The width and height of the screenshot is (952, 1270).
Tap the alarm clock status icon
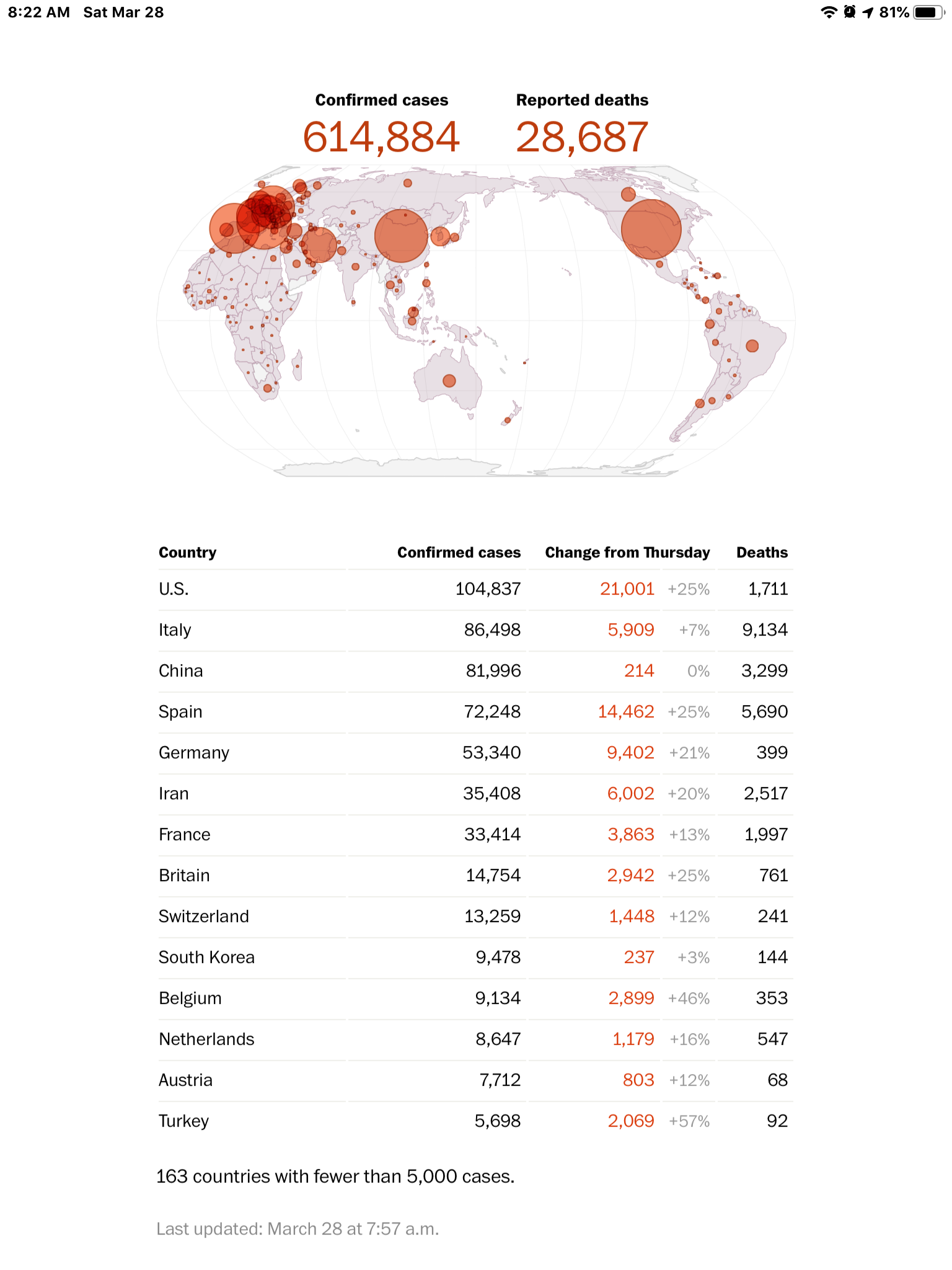[850, 12]
